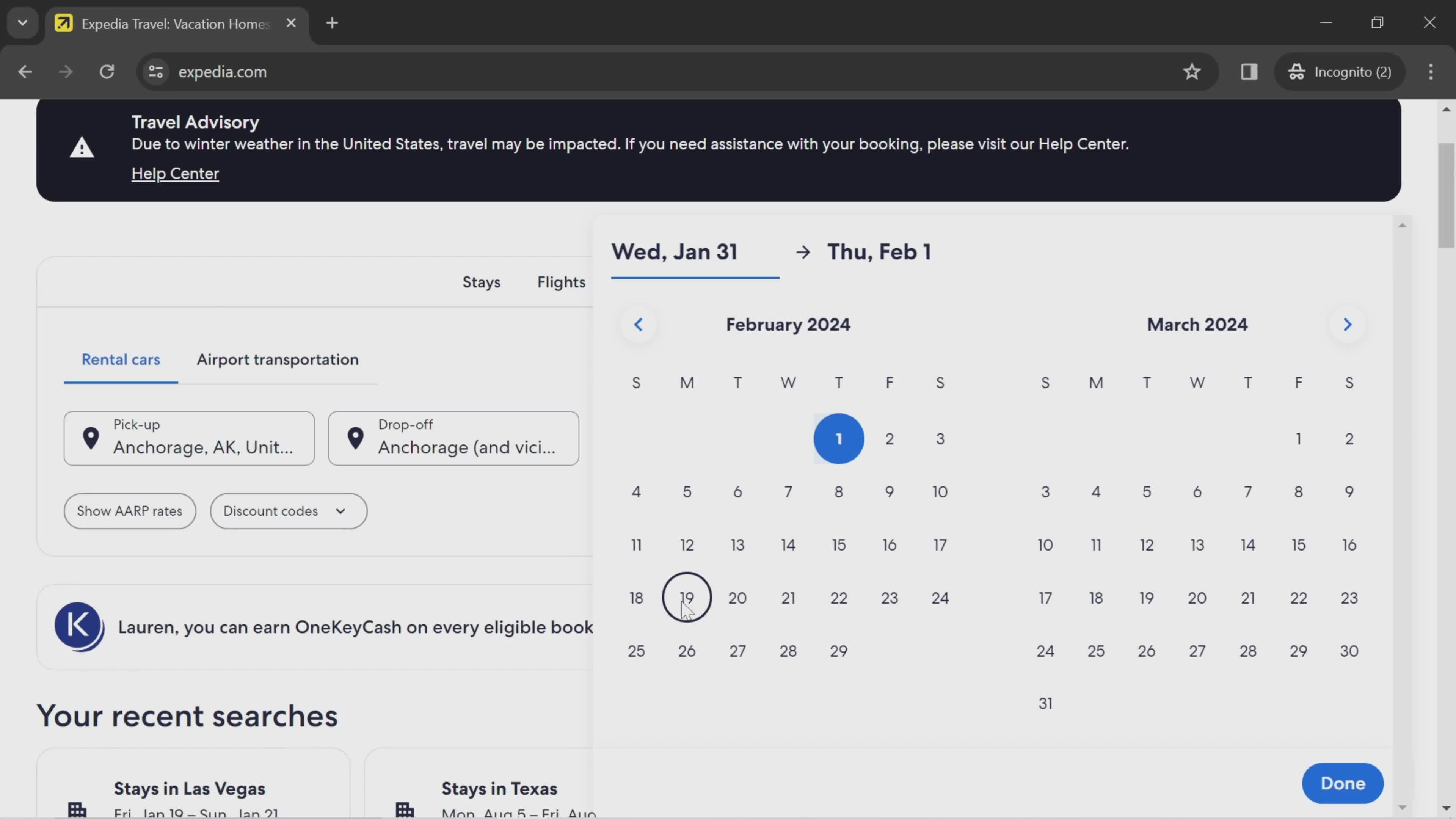The height and width of the screenshot is (819, 1456).
Task: Switch to the Flights tab
Action: pyautogui.click(x=561, y=282)
